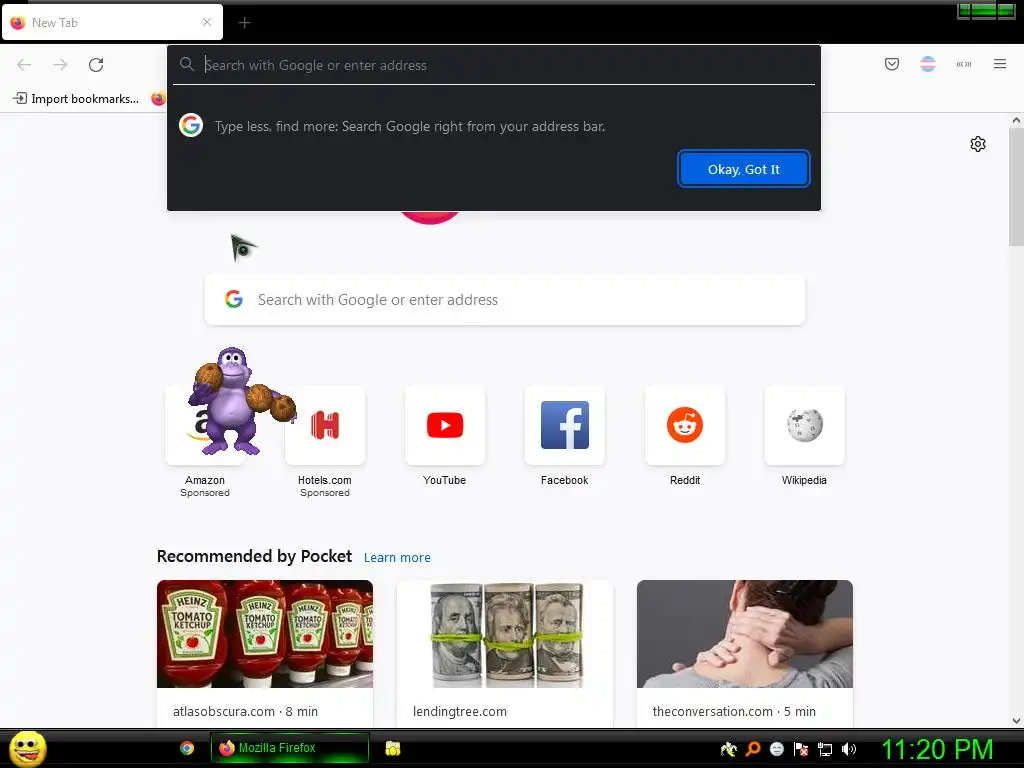Viewport: 1024px width, 768px height.
Task: Open theconversation.com neck pain article
Action: (x=744, y=653)
